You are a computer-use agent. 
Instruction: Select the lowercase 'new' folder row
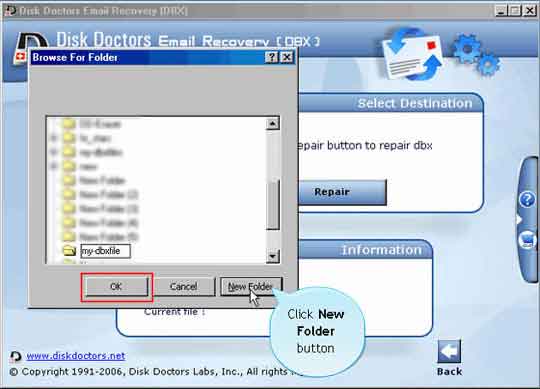pos(88,167)
